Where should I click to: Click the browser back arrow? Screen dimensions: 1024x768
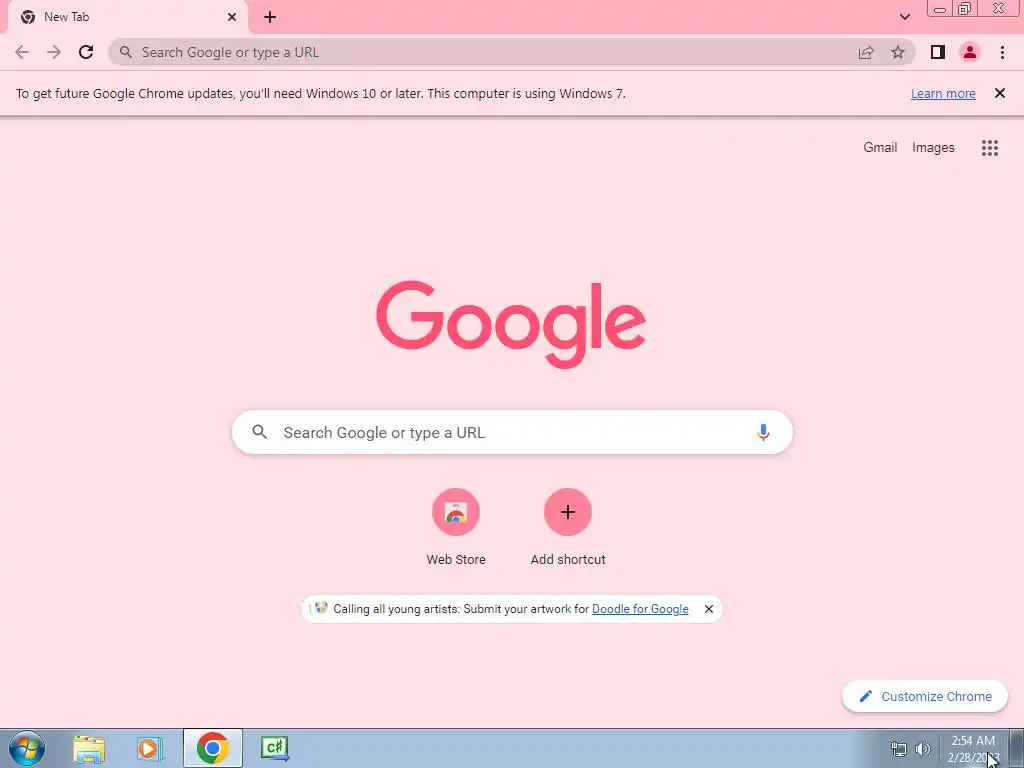click(22, 52)
